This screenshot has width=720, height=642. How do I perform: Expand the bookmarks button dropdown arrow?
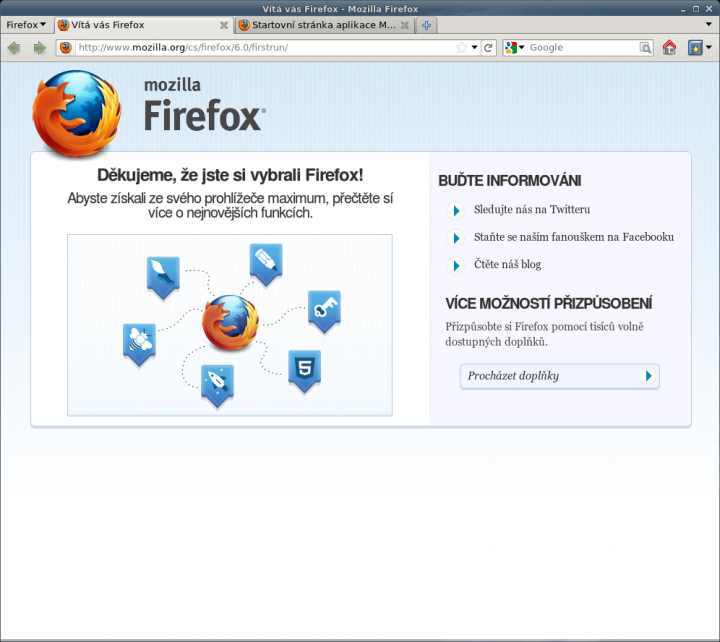(709, 48)
